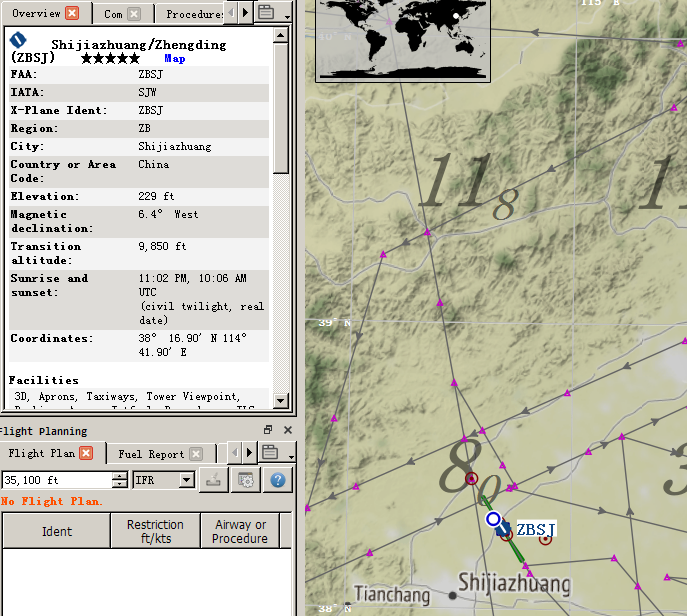Image resolution: width=687 pixels, height=616 pixels.
Task: Click the IATA code SJW
Action: (x=147, y=92)
